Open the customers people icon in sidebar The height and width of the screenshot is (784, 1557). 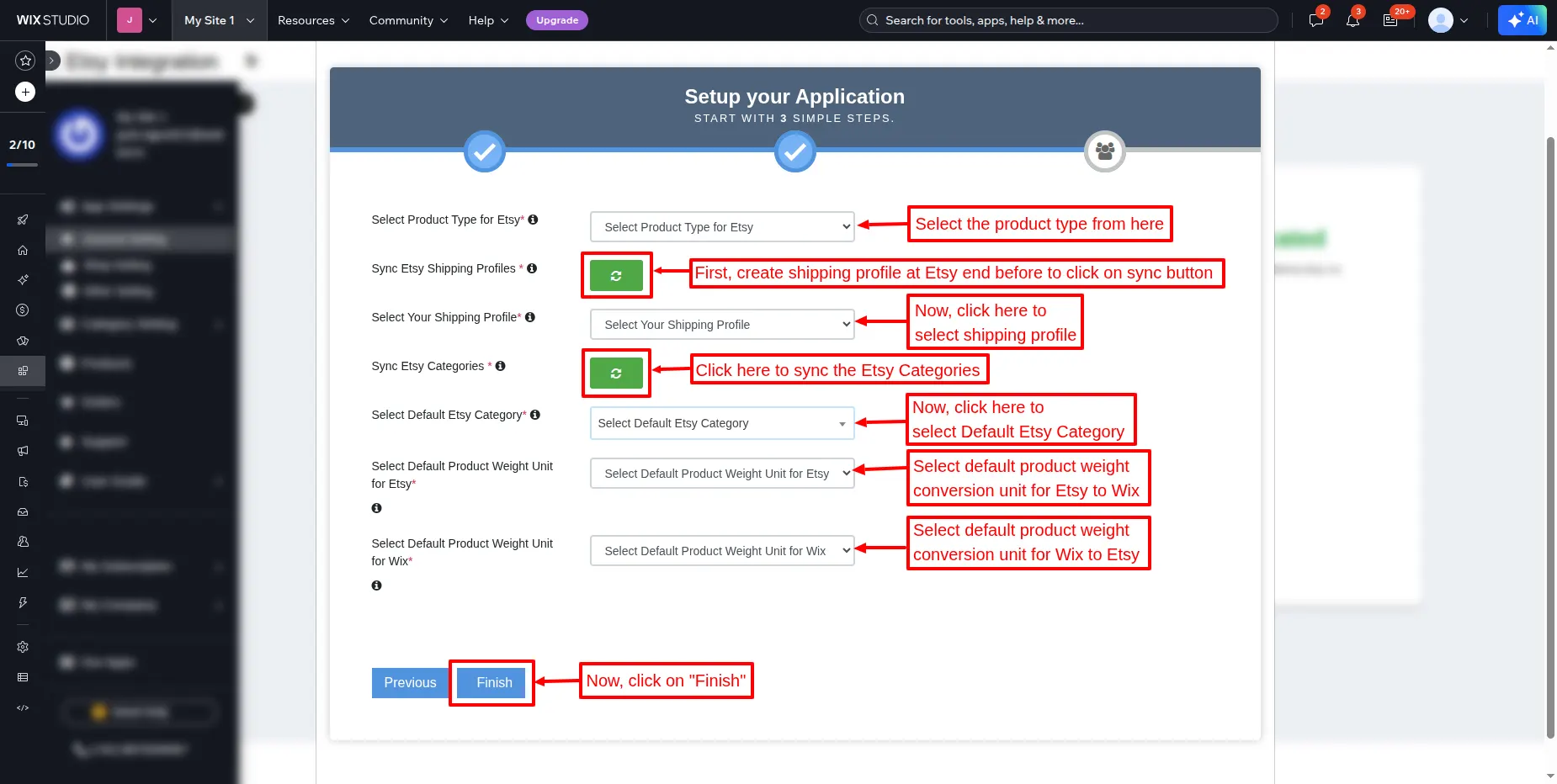[x=23, y=542]
